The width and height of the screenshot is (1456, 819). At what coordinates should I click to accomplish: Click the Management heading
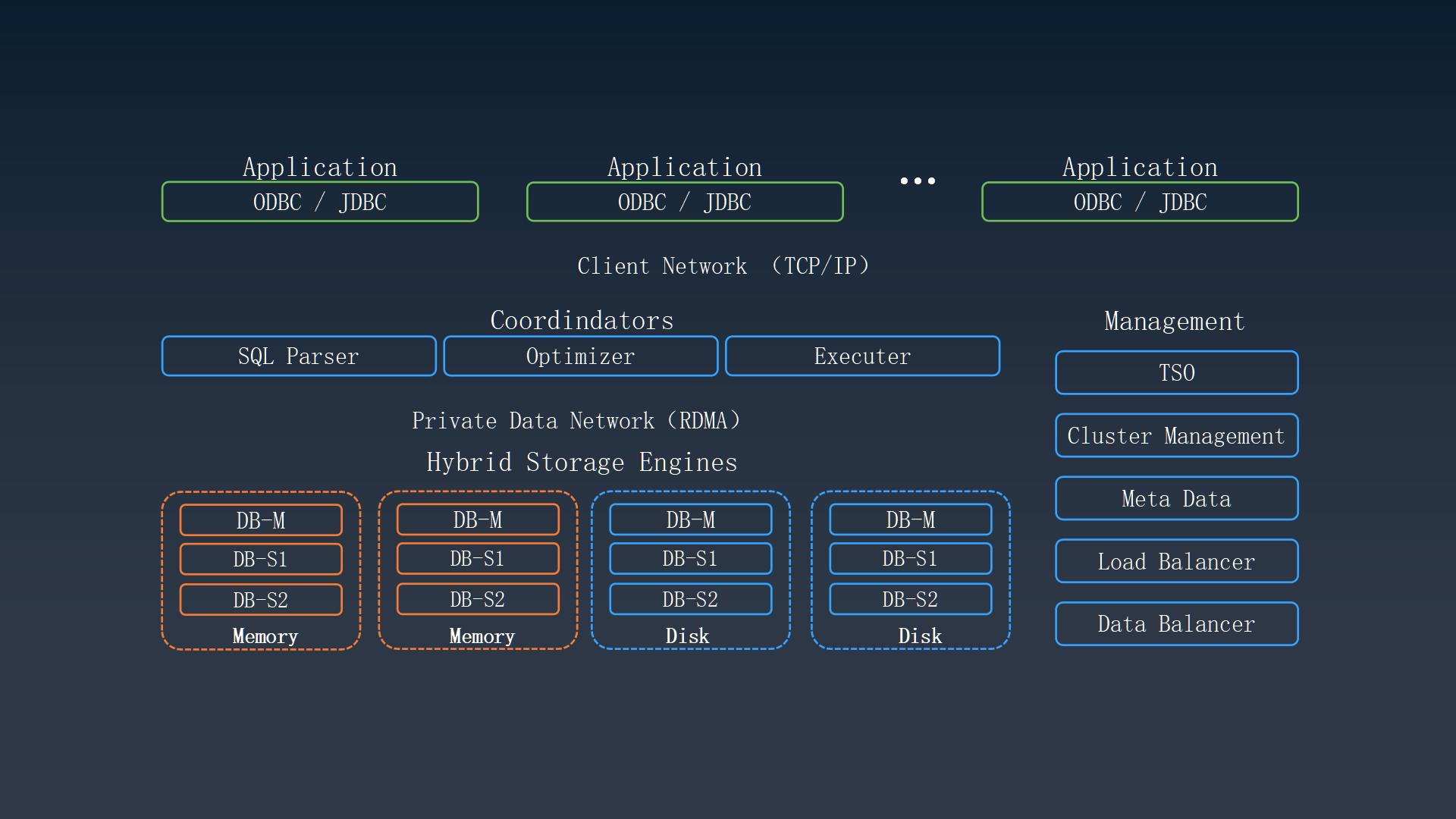pos(1175,322)
